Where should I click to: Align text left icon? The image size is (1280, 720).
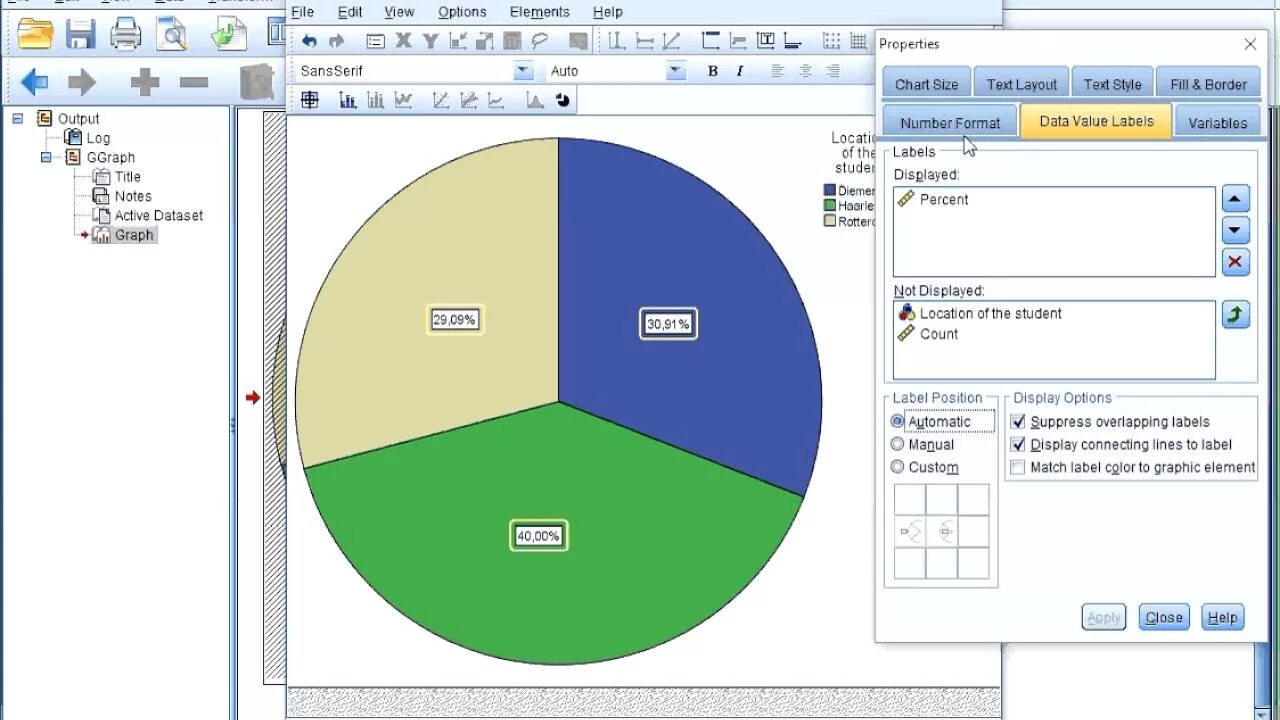coord(778,71)
